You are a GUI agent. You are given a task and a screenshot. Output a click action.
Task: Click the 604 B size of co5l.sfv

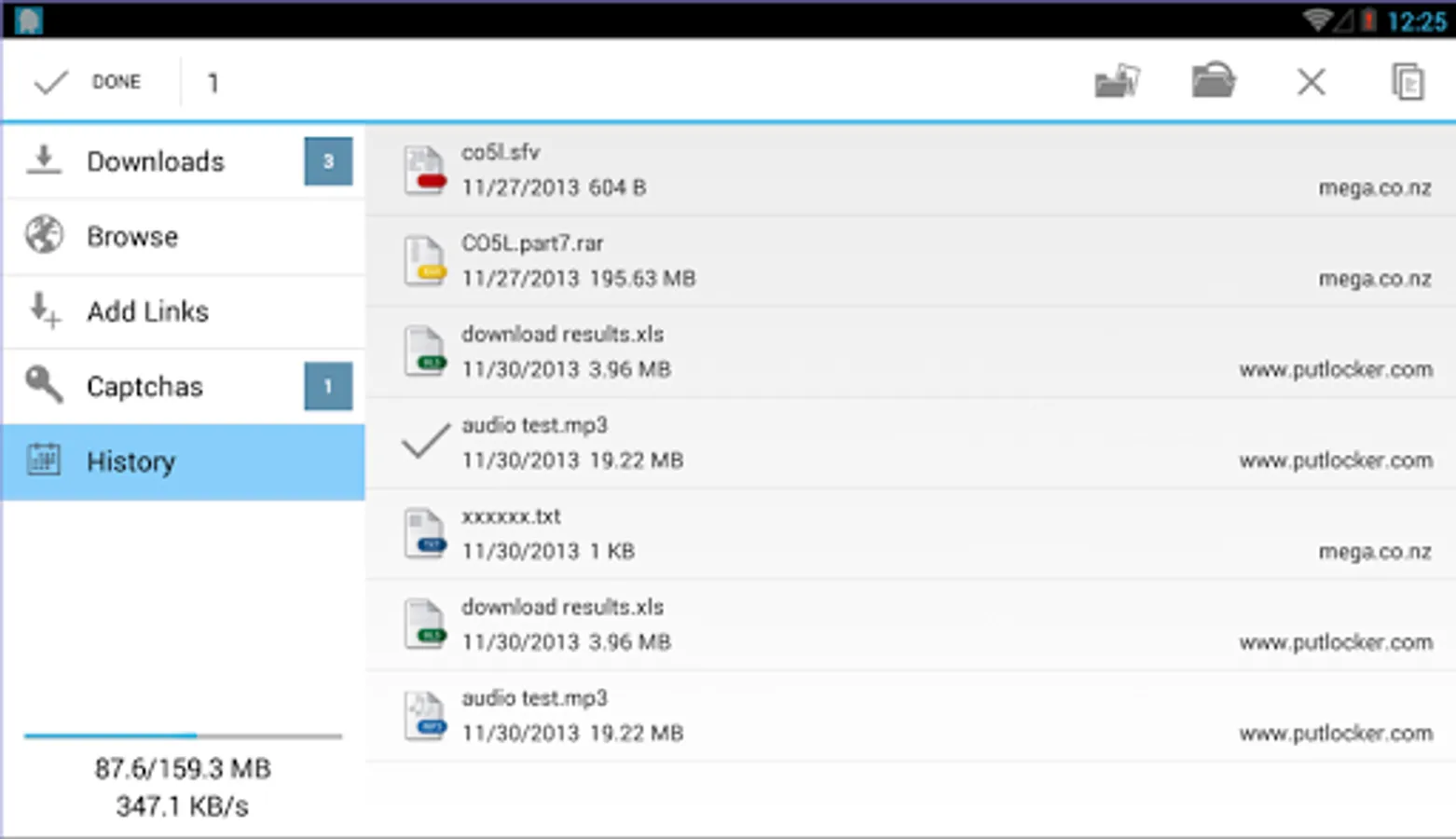[617, 187]
